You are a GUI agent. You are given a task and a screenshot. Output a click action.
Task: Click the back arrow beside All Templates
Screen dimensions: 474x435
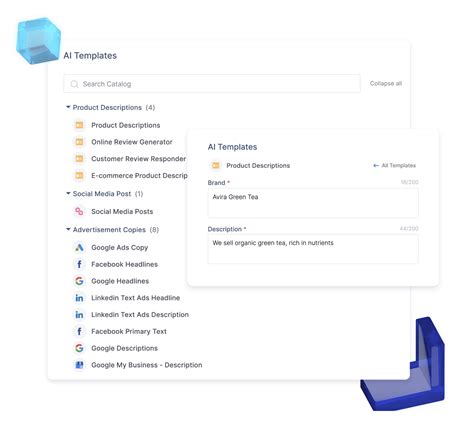(376, 166)
